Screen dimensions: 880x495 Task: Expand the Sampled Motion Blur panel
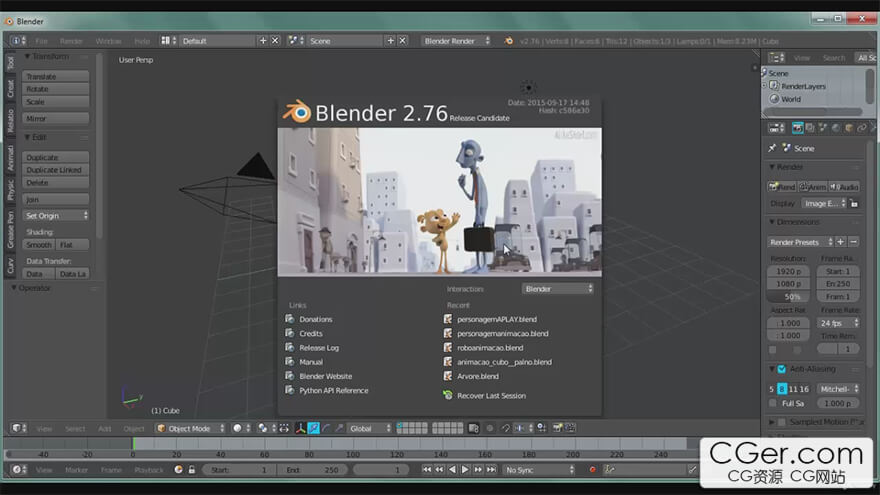tap(772, 422)
